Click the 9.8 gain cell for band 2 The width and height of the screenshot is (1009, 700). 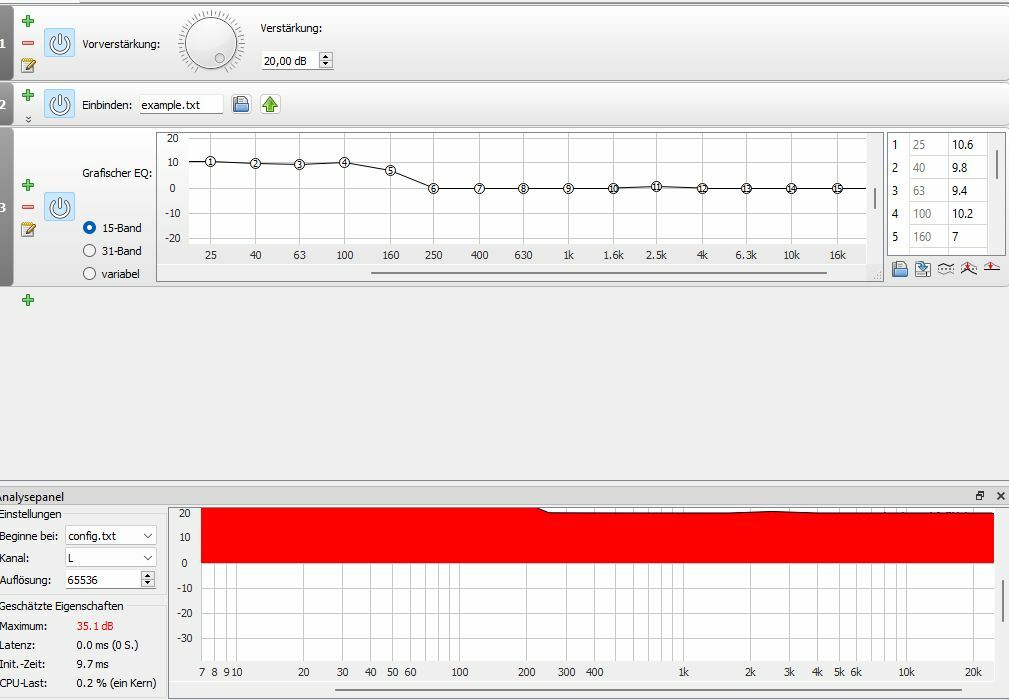coord(967,167)
